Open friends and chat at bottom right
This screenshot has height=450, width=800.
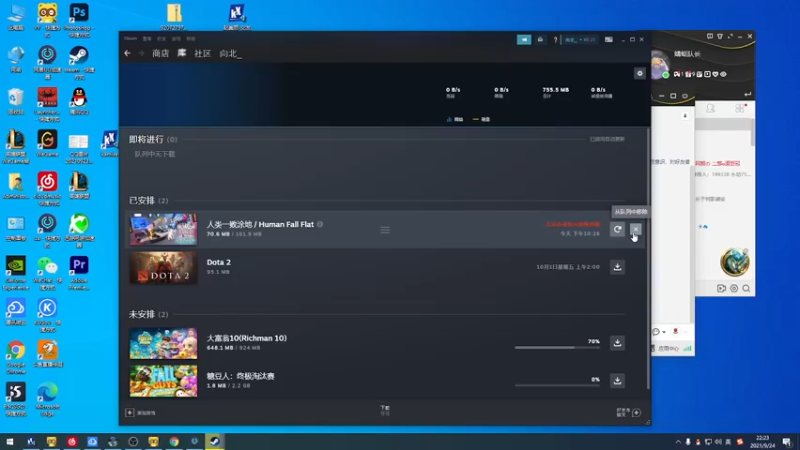[x=629, y=412]
